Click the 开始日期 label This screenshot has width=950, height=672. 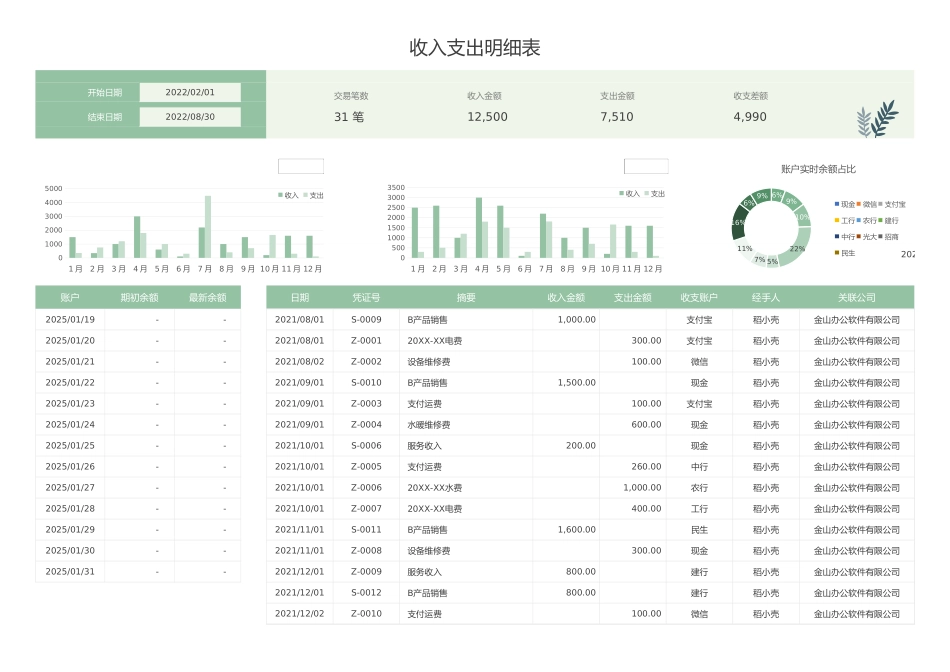(105, 92)
